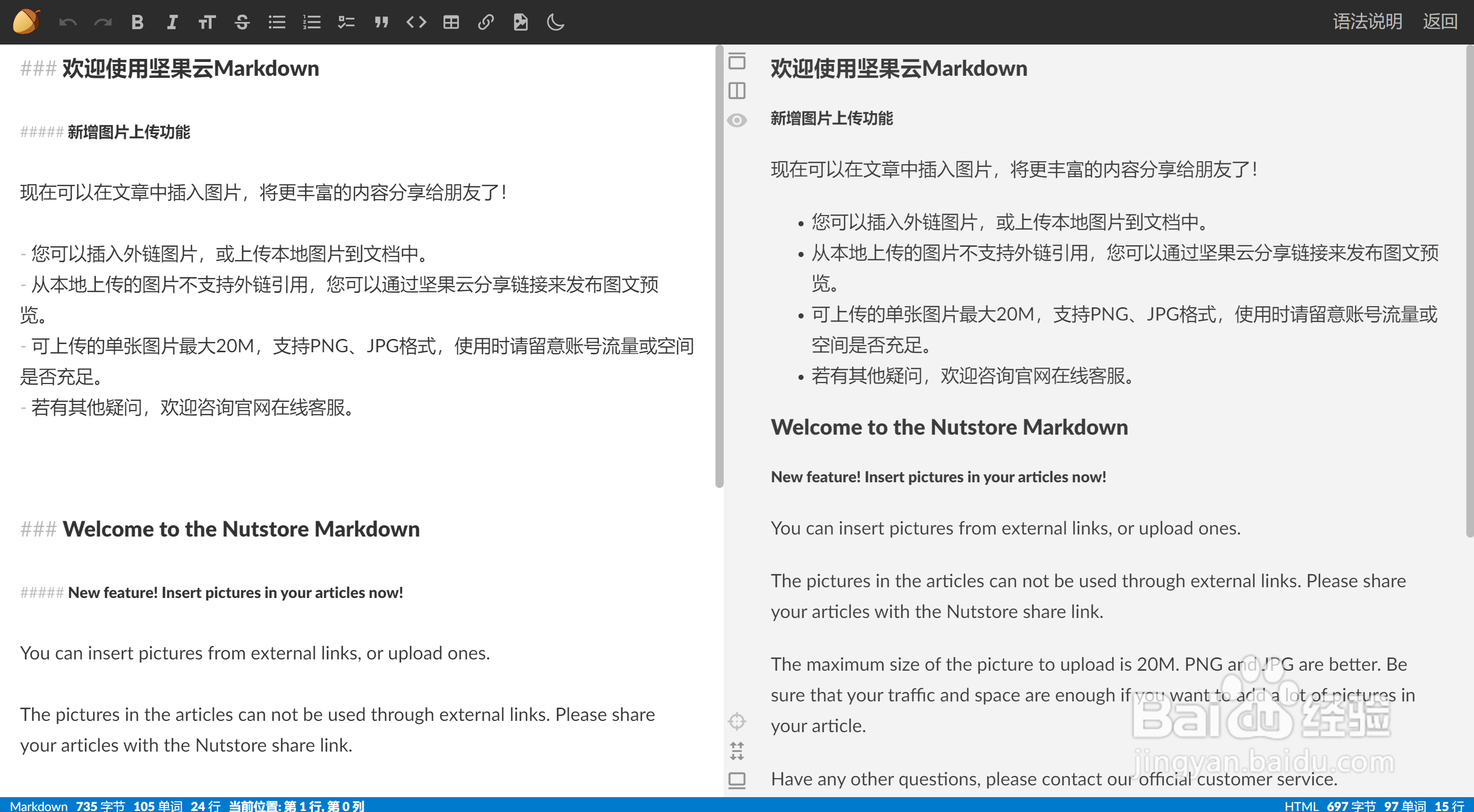Viewport: 1474px width, 812px height.
Task: Click the Nutstore acorn logo
Action: click(x=26, y=22)
